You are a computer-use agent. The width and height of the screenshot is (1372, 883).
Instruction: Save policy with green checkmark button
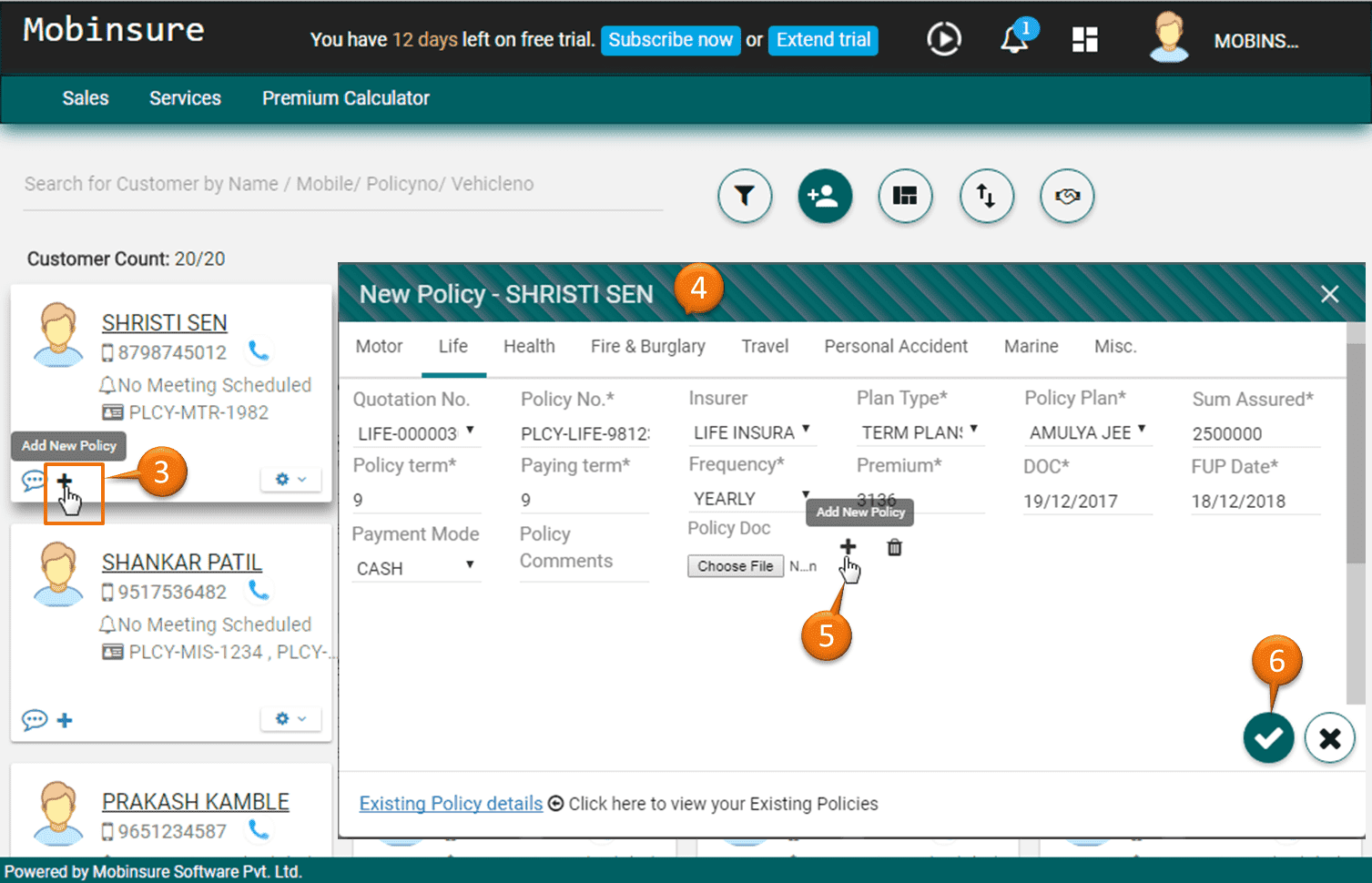1268,737
